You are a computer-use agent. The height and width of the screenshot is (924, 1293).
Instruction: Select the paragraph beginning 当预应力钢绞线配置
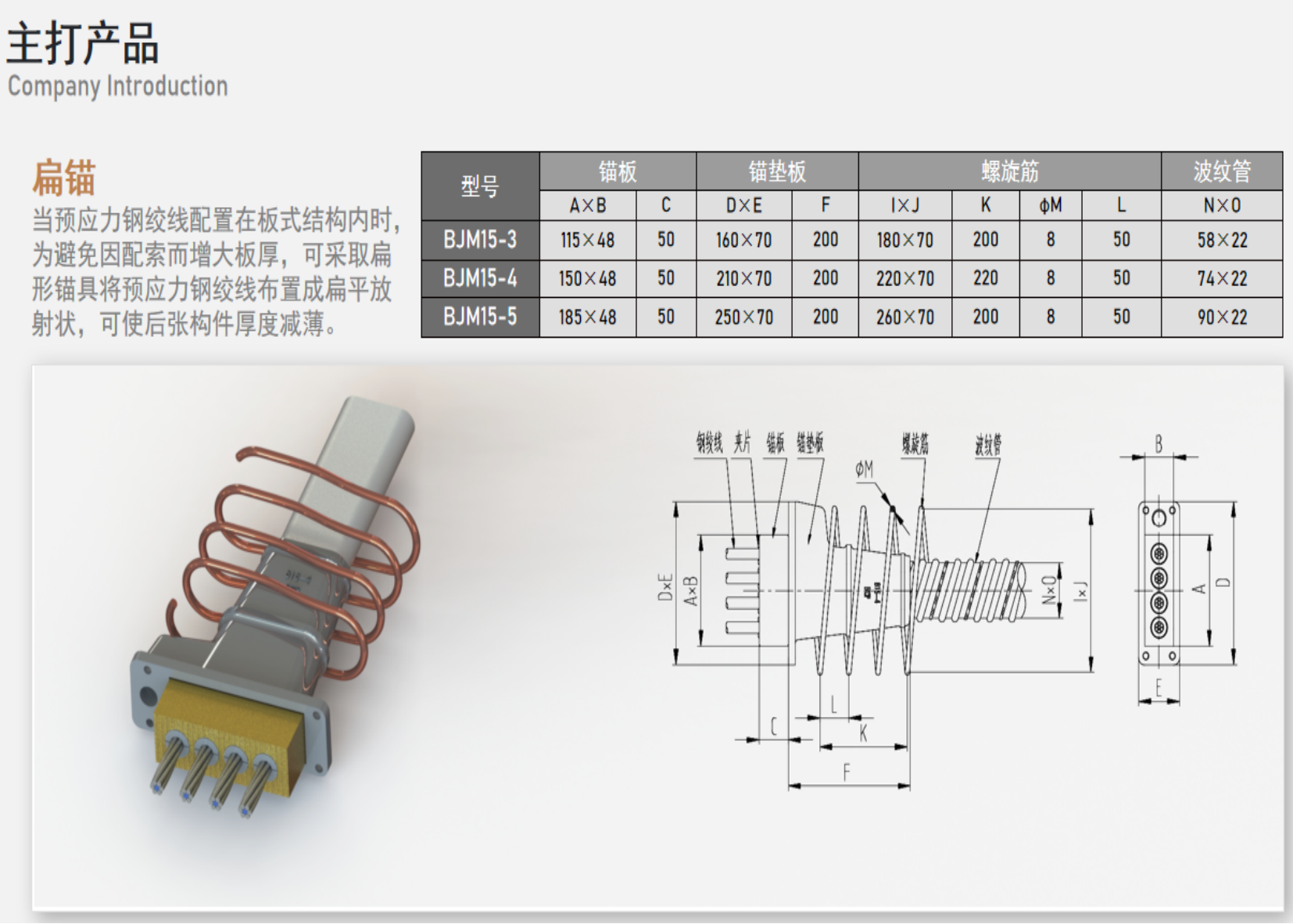tap(217, 271)
